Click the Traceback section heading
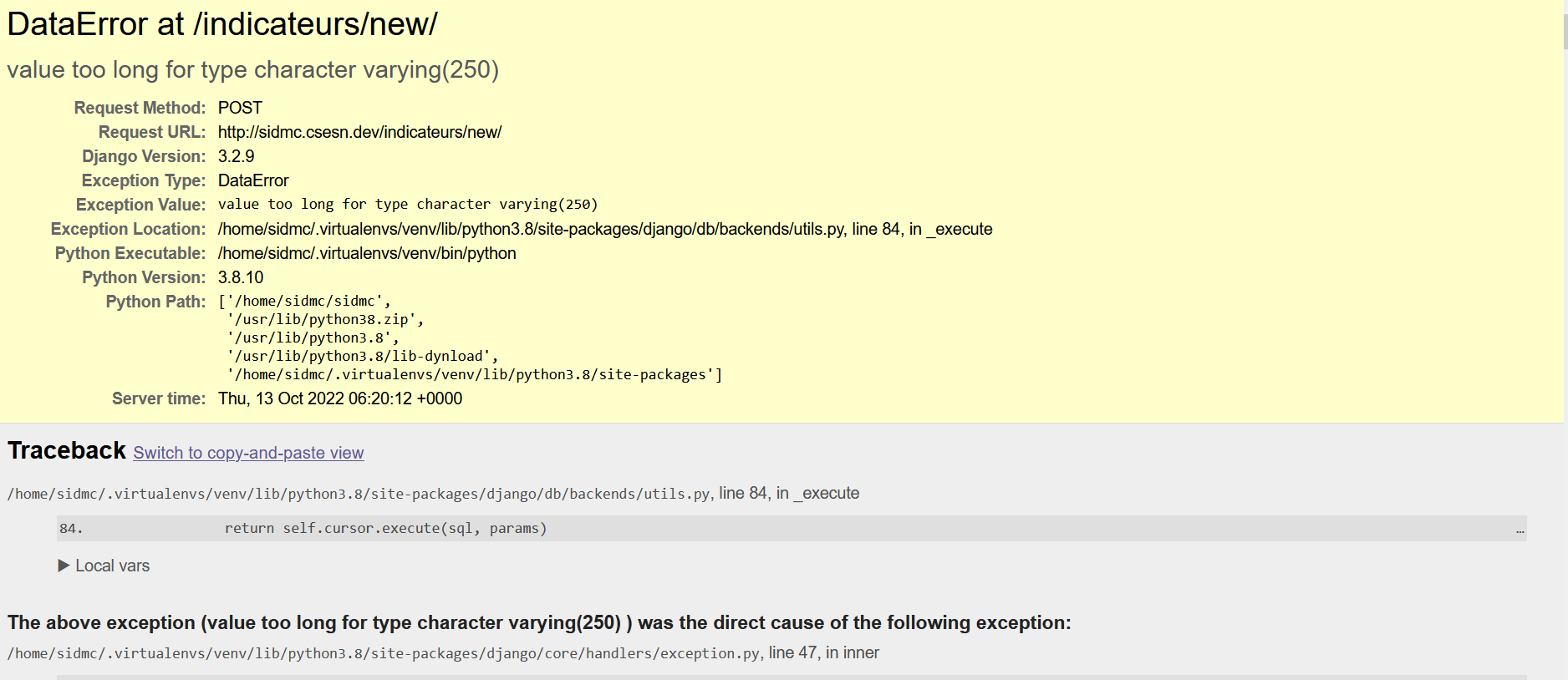Screen dimensions: 1568x680 pyautogui.click(x=67, y=450)
